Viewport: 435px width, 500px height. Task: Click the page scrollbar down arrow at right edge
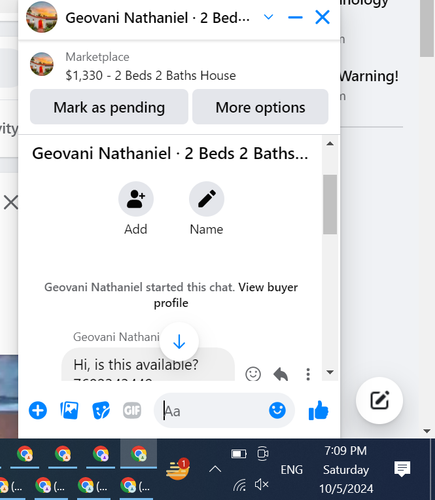427,431
